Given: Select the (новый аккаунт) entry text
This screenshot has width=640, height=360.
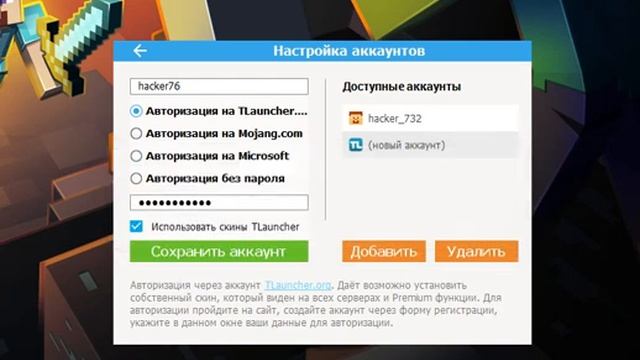Looking at the screenshot, I should (x=407, y=145).
